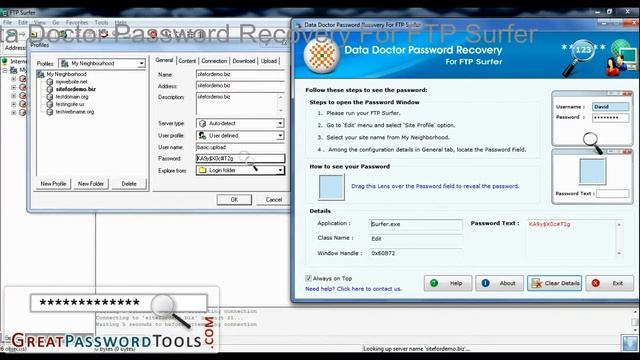This screenshot has height=360, width=640.
Task: Click the mywebsite.net site icon
Action: click(50, 82)
